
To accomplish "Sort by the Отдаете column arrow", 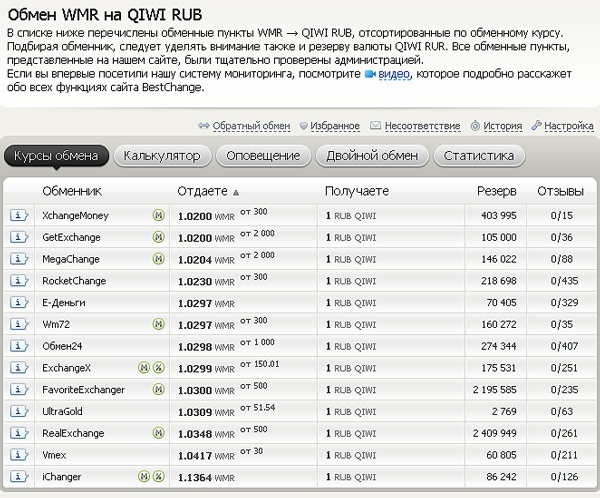I will tap(236, 193).
